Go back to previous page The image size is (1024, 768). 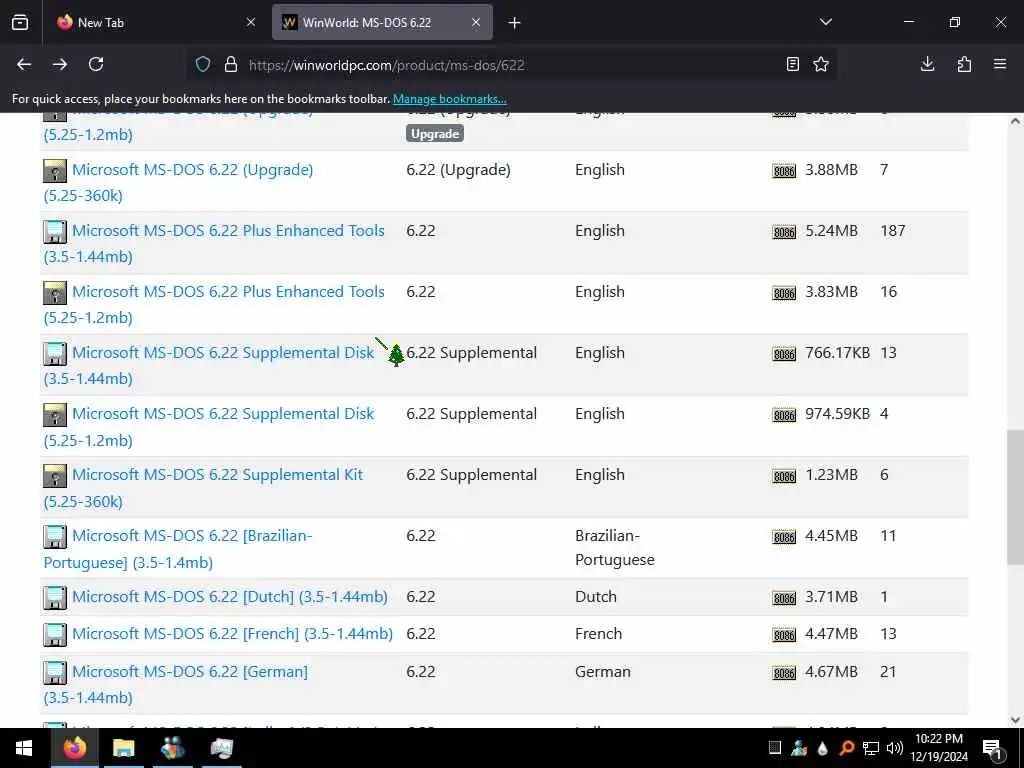[x=24, y=64]
